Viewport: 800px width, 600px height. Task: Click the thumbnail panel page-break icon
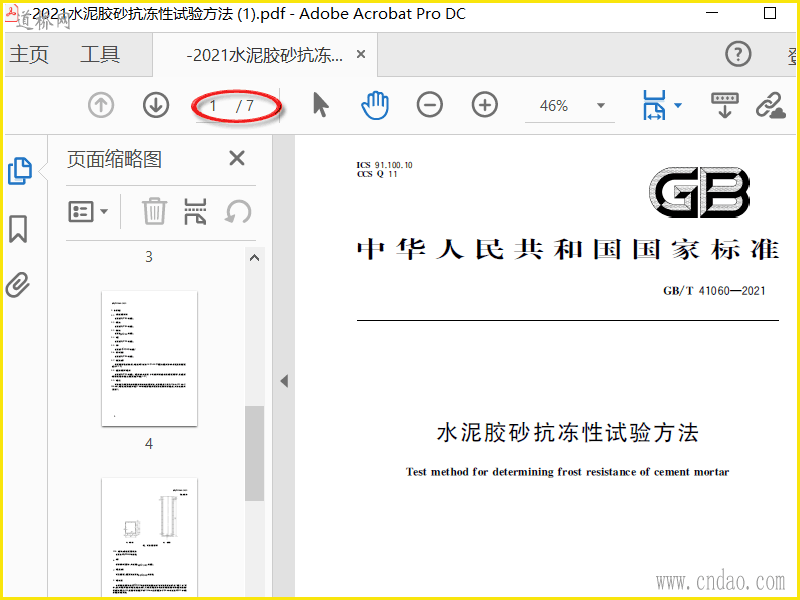[x=195, y=211]
